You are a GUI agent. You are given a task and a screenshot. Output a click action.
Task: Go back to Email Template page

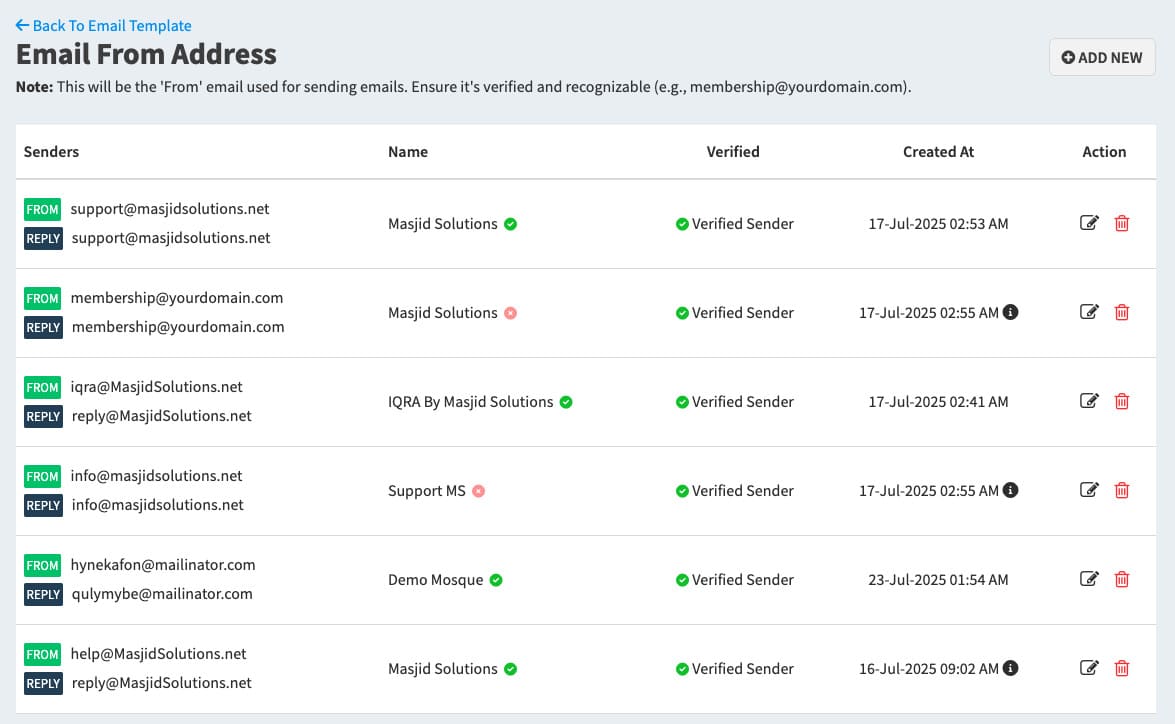click(x=103, y=25)
